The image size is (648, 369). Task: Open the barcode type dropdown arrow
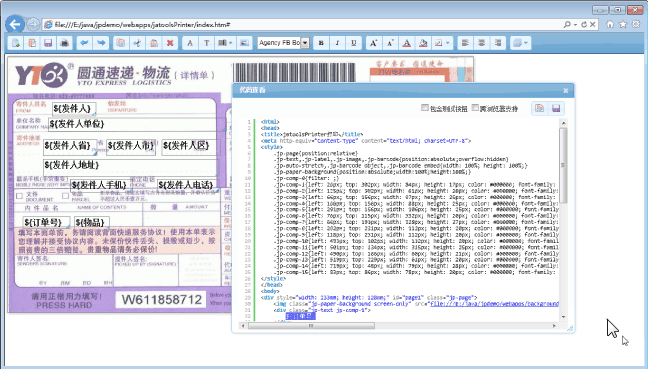click(231, 43)
